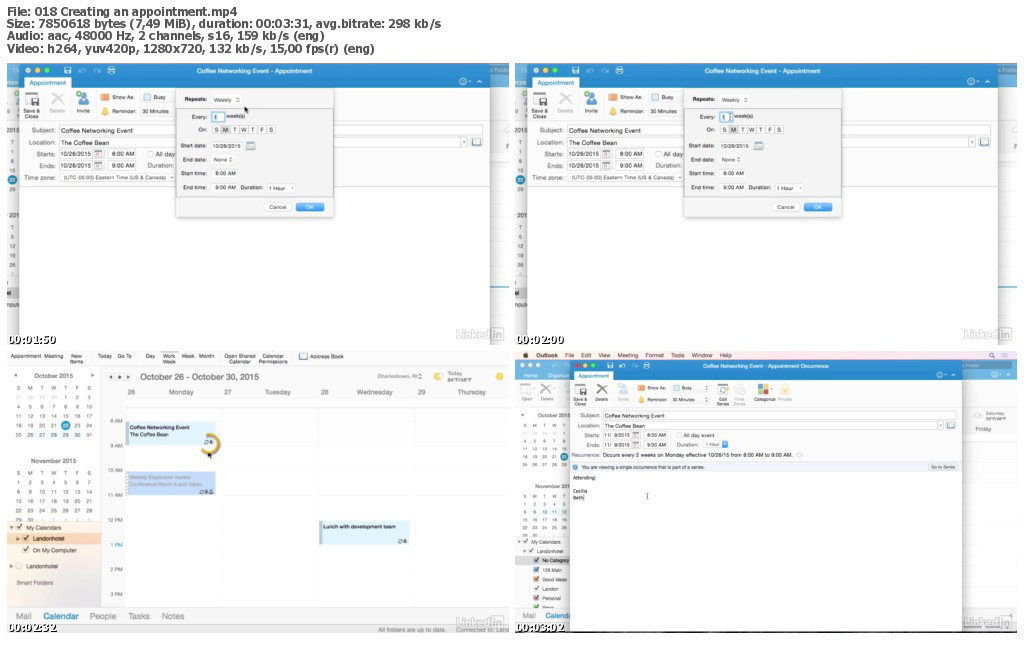Open the Tools menu in macOS menu bar
Image resolution: width=1024 pixels, height=645 pixels.
tap(678, 356)
